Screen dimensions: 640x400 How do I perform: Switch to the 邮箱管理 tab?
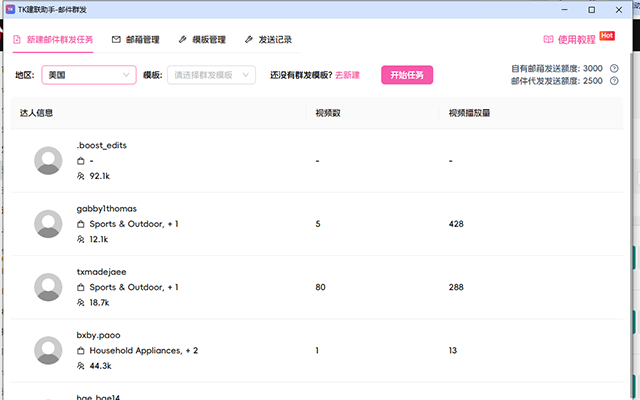coord(136,40)
